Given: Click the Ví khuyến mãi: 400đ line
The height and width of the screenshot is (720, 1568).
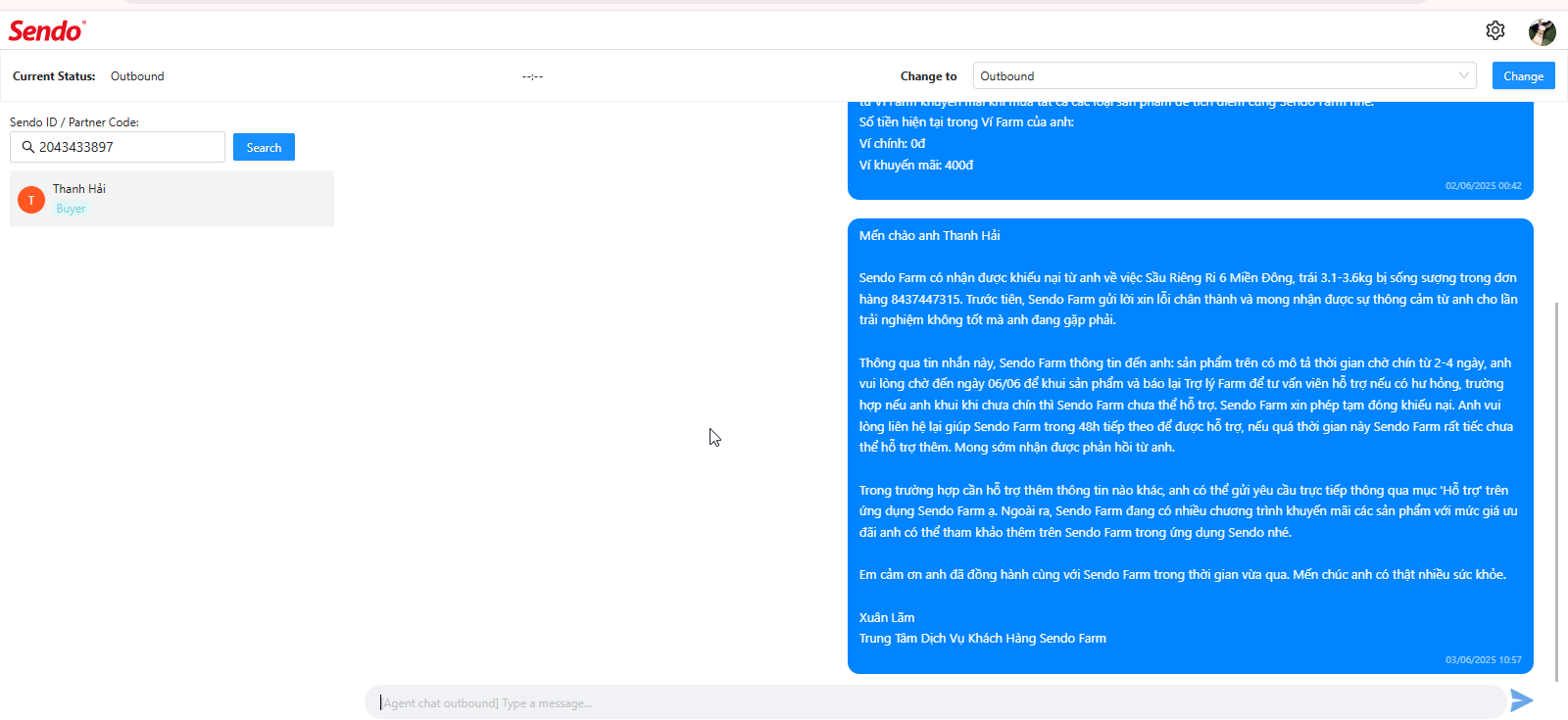Looking at the screenshot, I should pyautogui.click(x=916, y=166).
